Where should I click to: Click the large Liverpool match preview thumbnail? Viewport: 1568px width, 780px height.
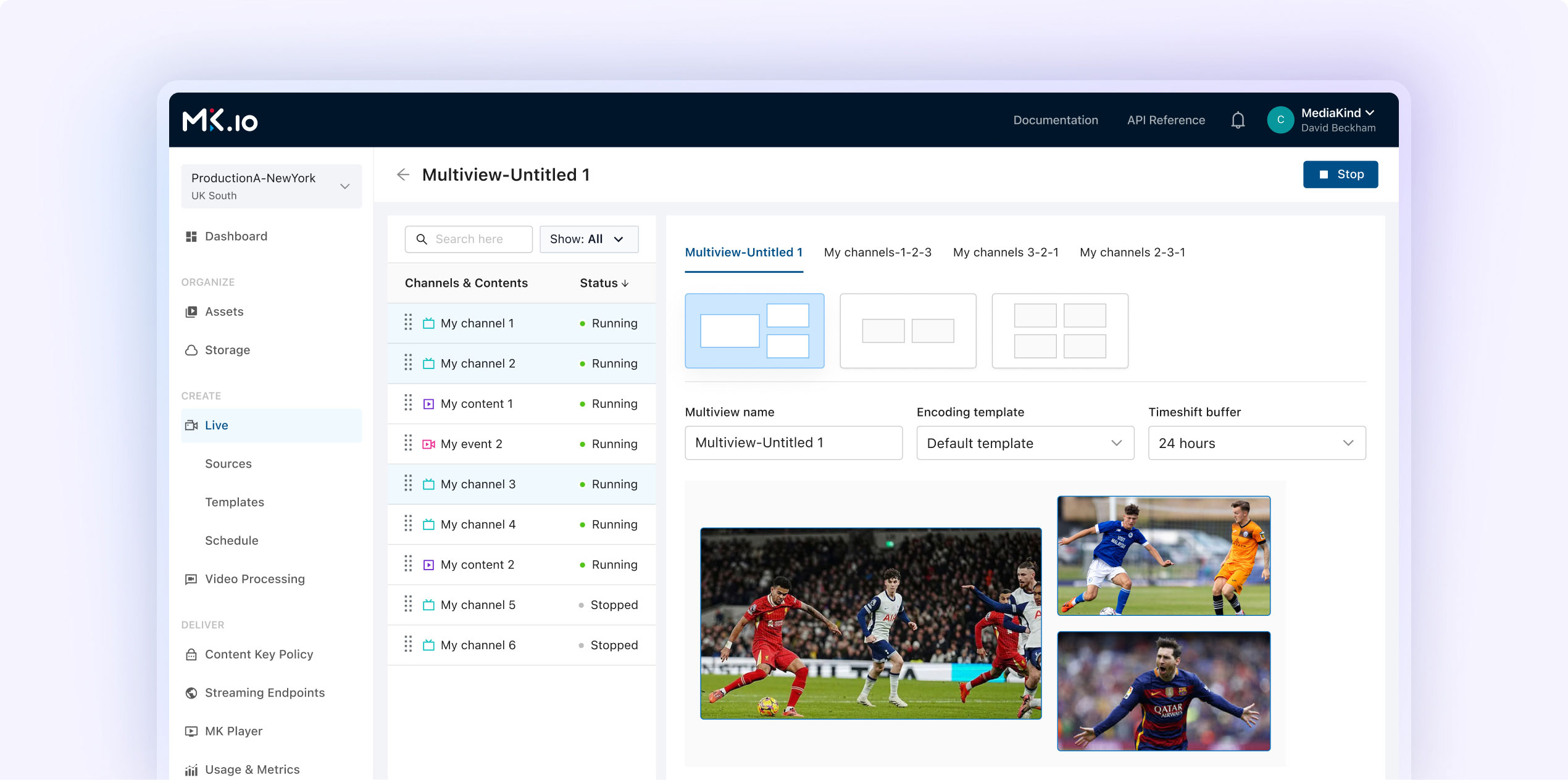point(870,623)
